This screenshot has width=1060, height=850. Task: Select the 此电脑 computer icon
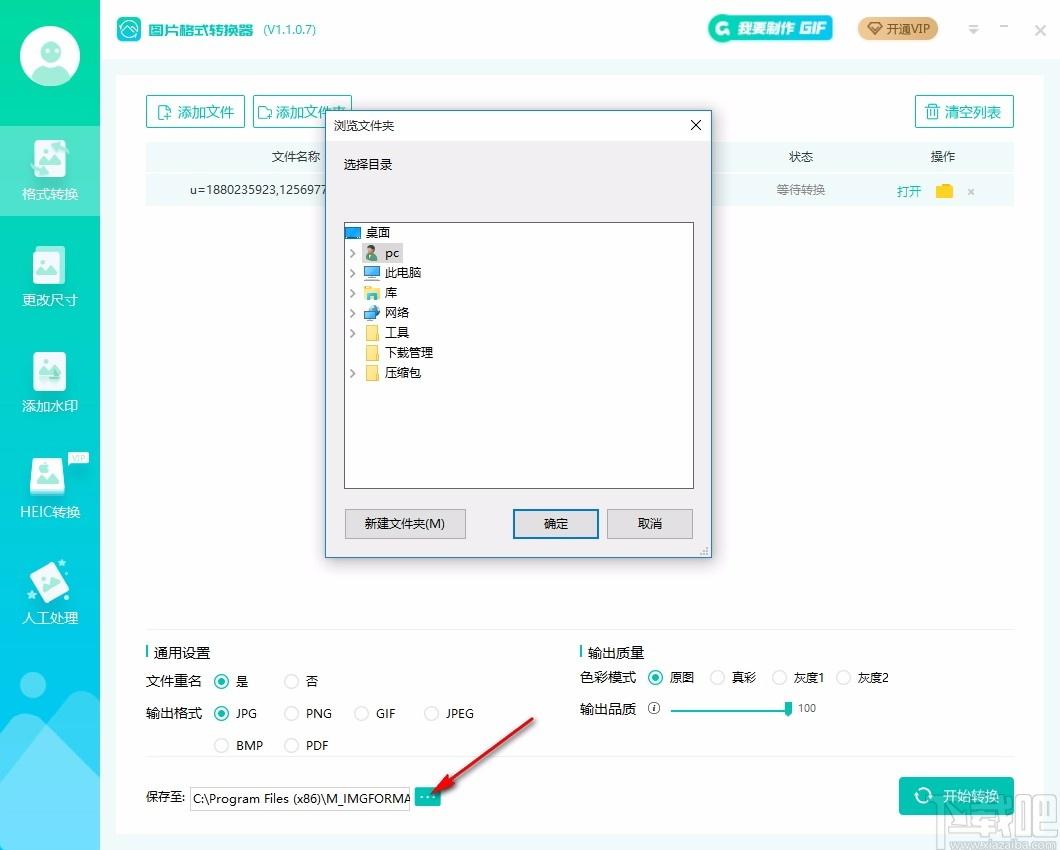372,273
